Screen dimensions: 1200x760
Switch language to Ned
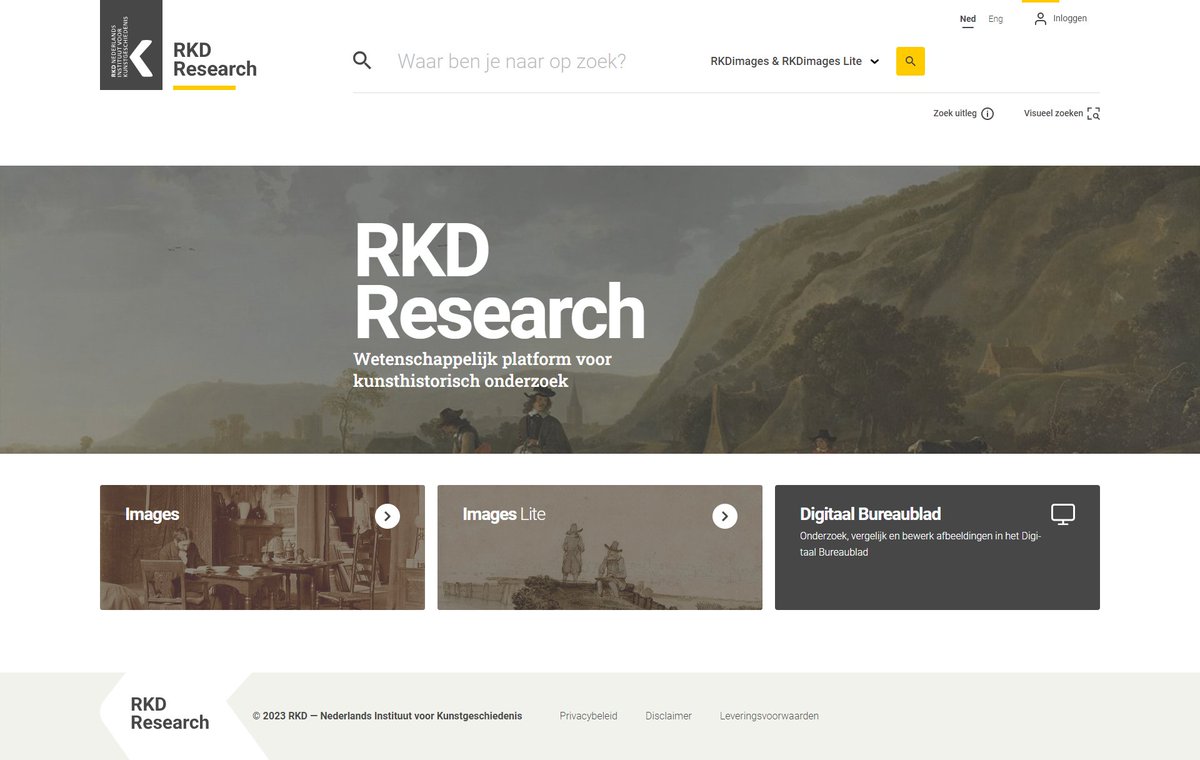(968, 19)
